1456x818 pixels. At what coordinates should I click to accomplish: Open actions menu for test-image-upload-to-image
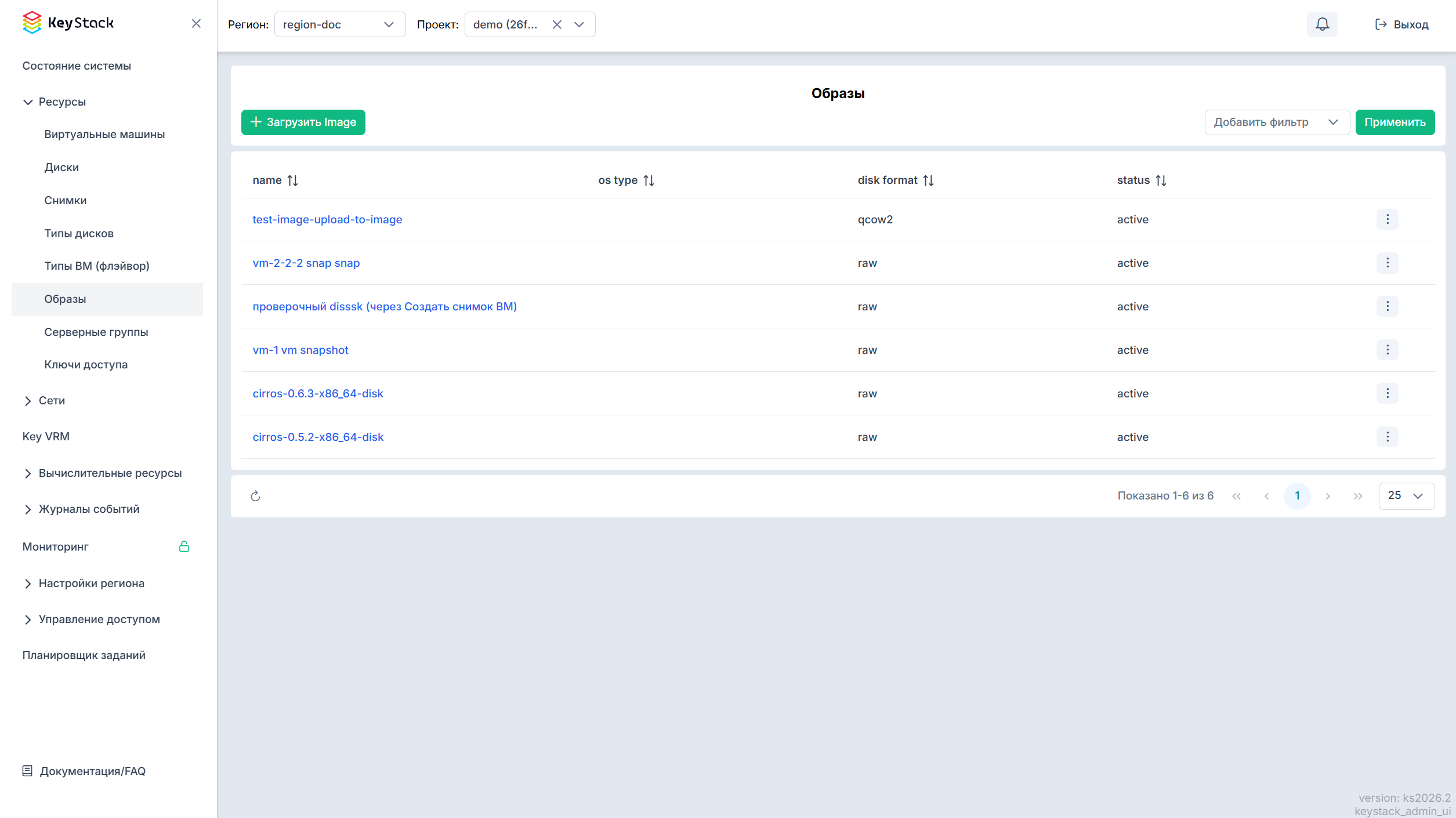point(1388,219)
